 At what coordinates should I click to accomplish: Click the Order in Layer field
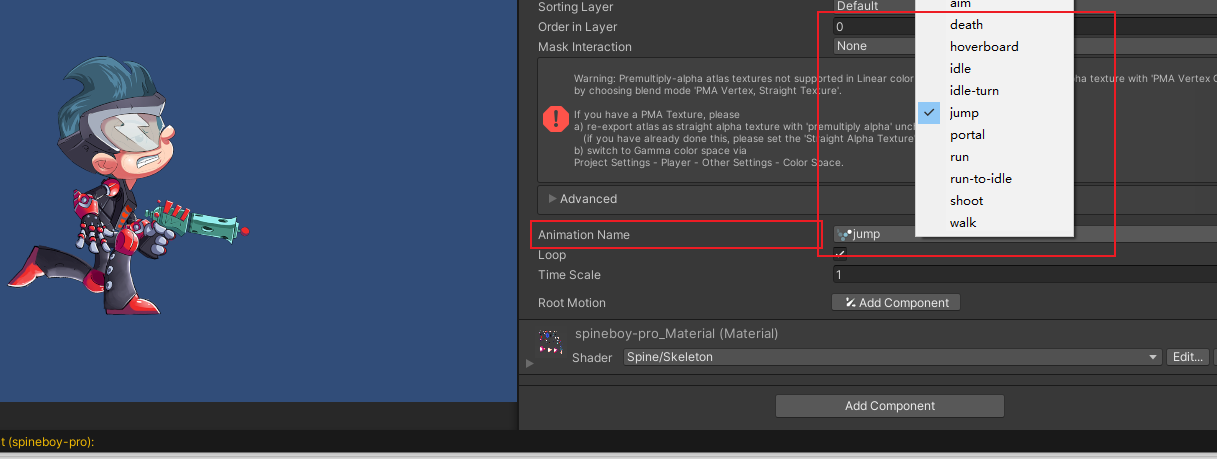(1025, 27)
